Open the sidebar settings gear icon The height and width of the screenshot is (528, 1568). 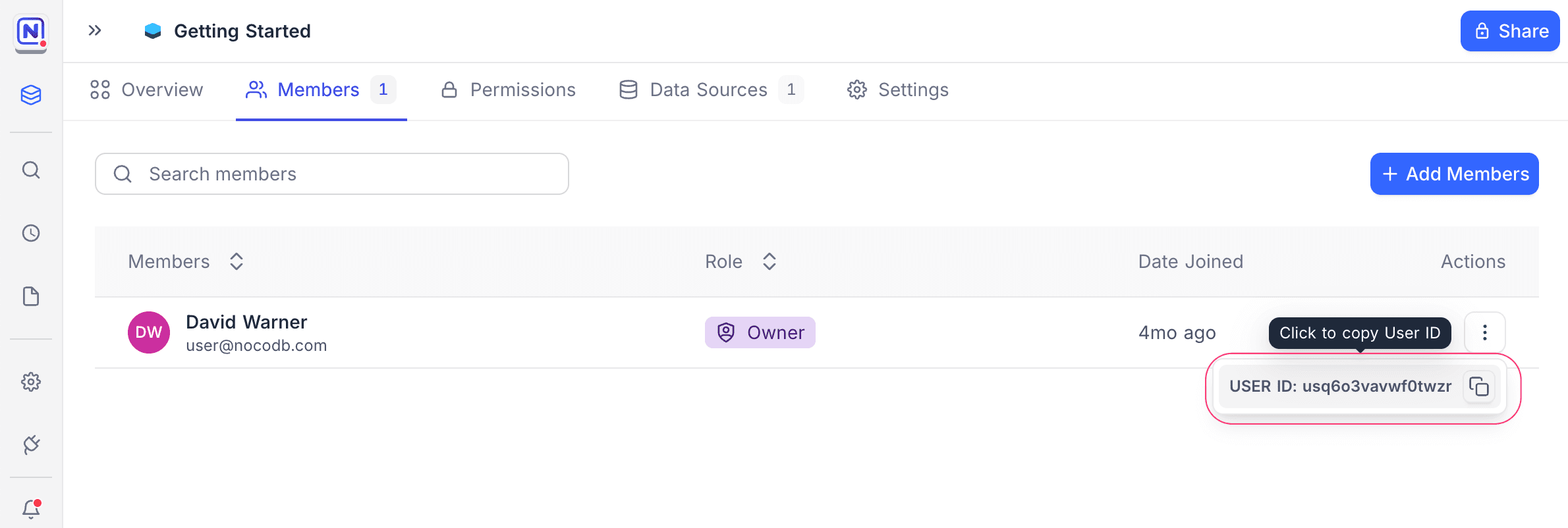tap(31, 382)
